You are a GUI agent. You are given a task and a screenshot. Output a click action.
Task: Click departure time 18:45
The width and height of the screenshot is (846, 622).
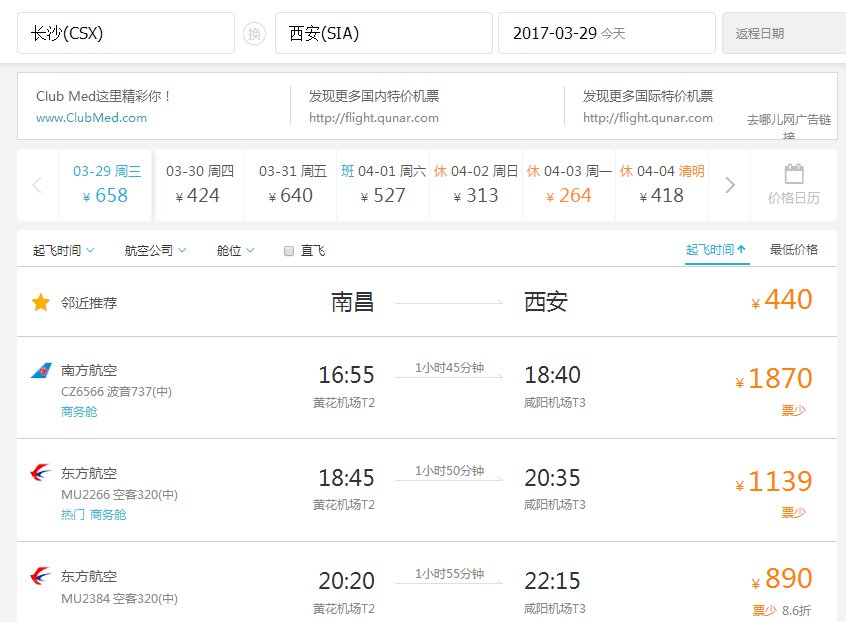click(x=346, y=478)
